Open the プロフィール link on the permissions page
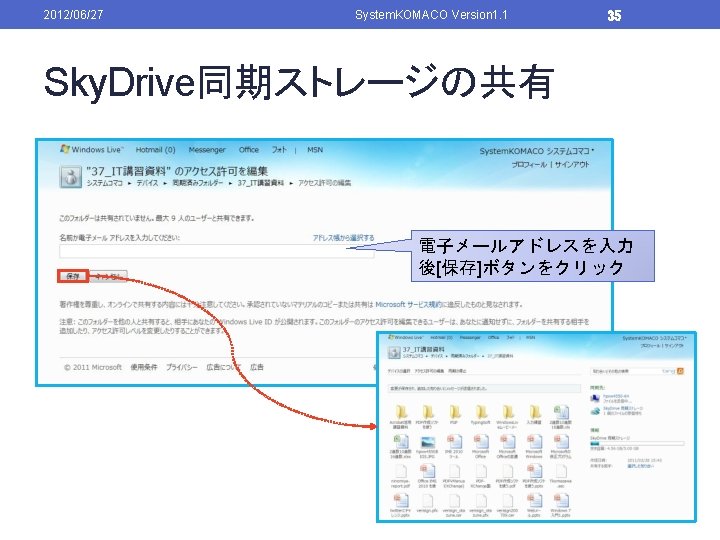This screenshot has height=540, width=720. click(529, 164)
